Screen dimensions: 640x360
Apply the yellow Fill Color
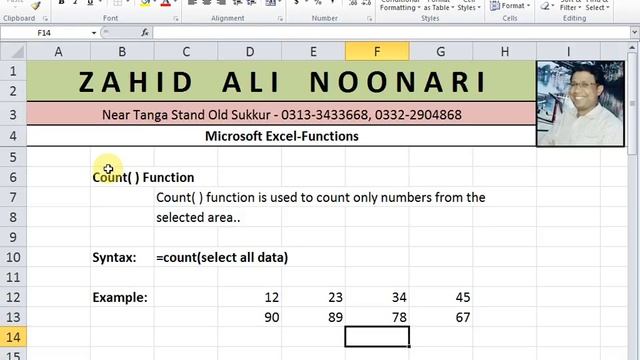145,3
